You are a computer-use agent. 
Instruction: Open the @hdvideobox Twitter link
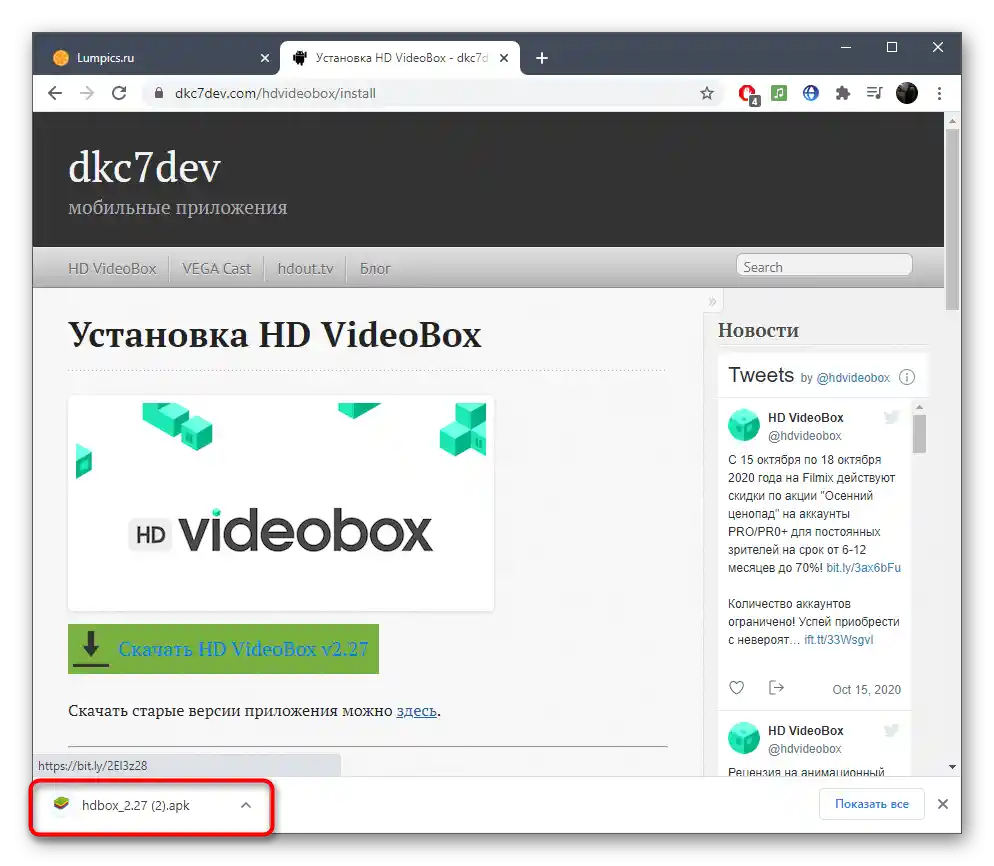(x=853, y=378)
